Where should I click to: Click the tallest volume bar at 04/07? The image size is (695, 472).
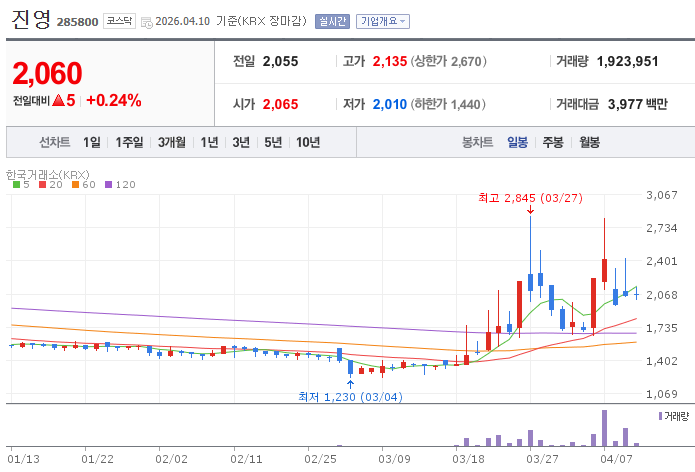(604, 428)
